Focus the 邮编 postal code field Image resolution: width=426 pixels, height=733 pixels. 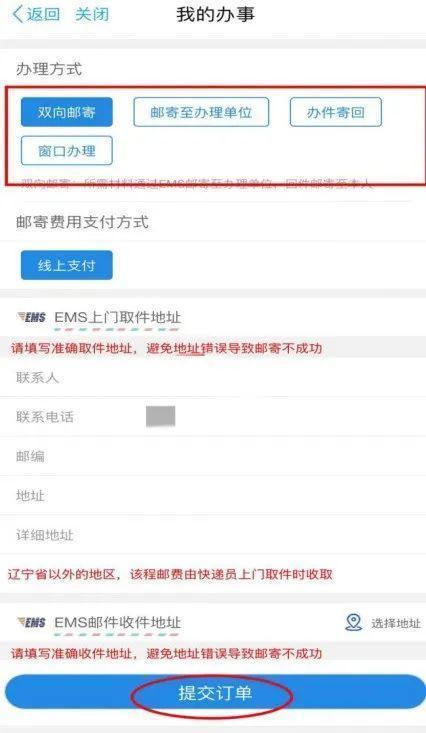(x=213, y=456)
